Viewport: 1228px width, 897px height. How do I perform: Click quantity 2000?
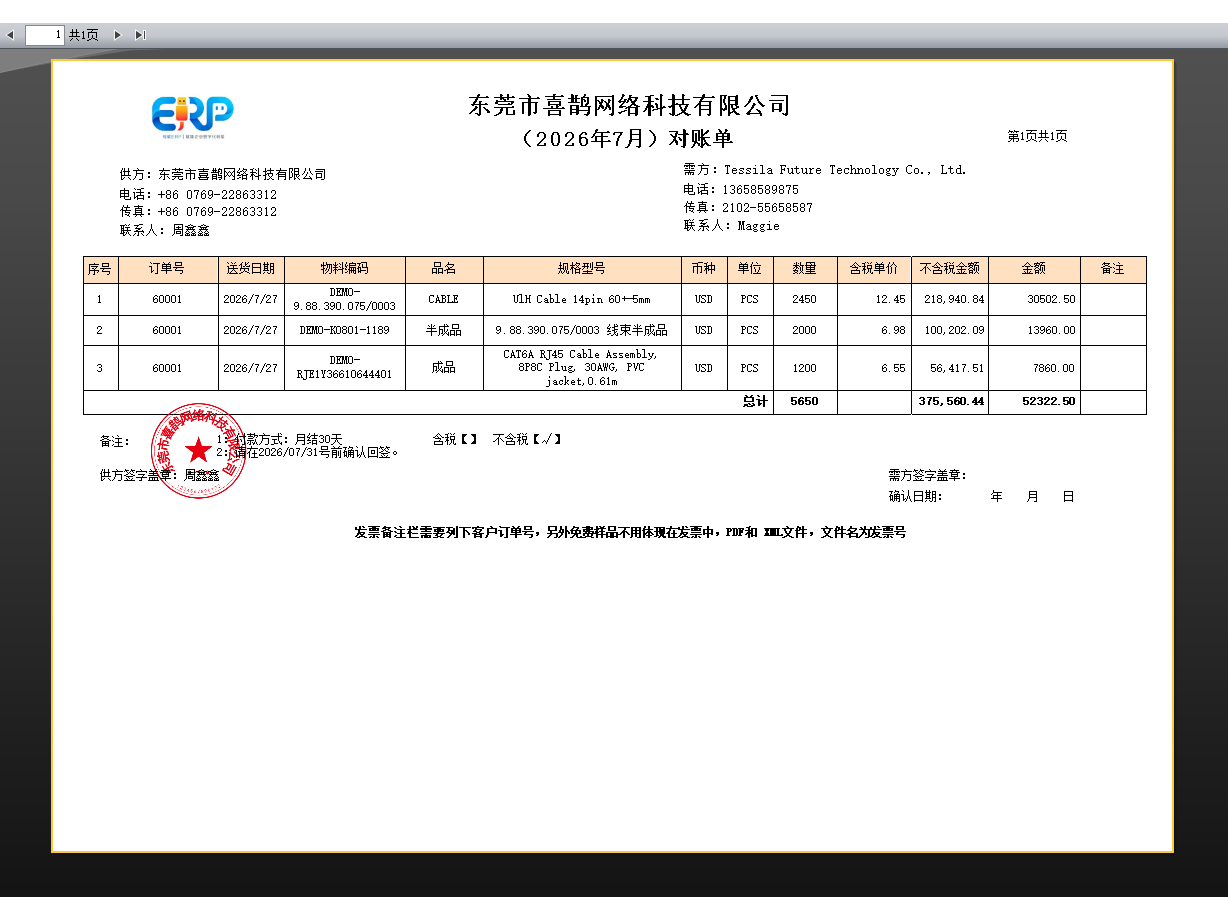tap(805, 330)
